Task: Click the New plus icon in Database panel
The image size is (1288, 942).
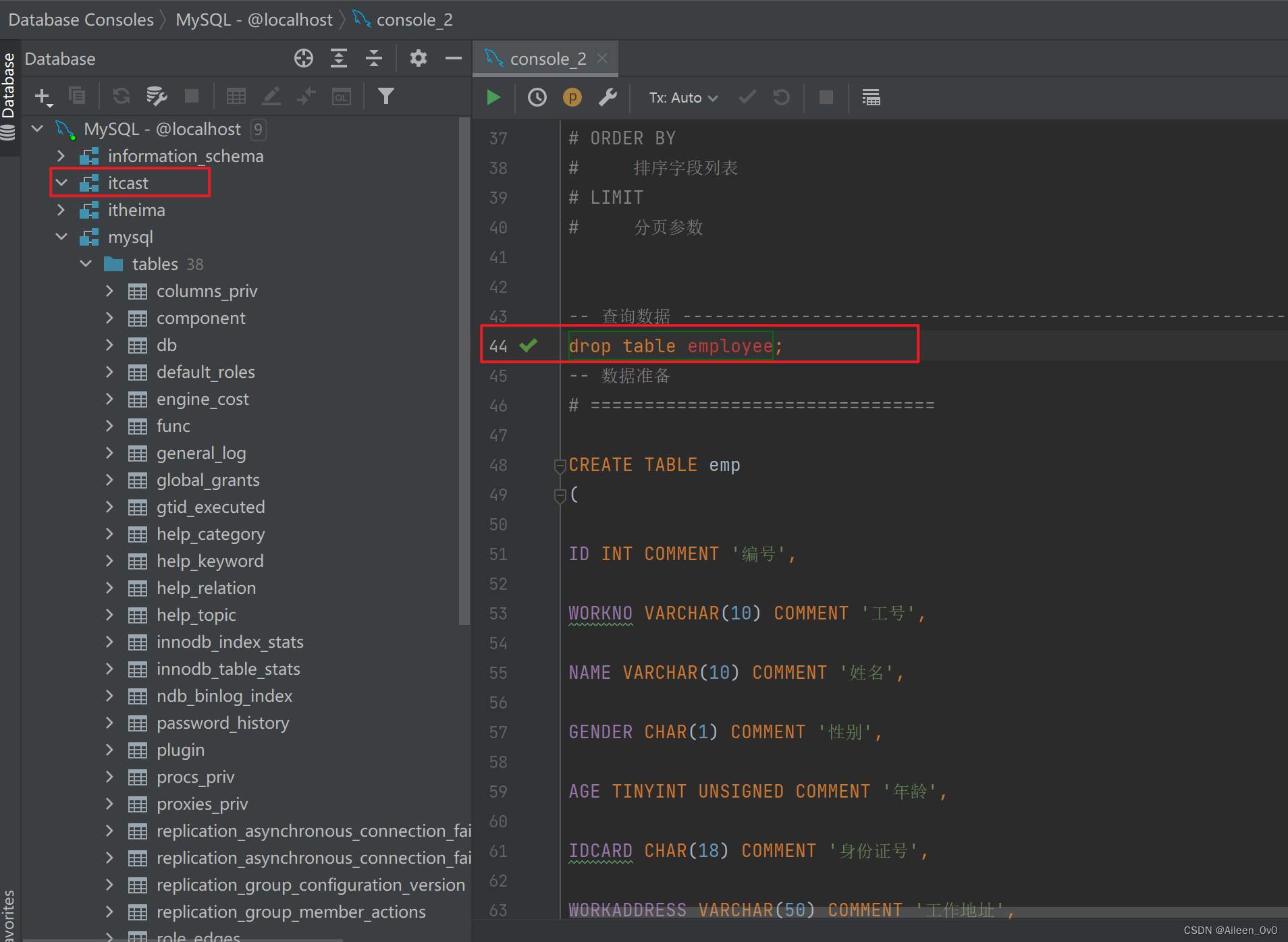Action: coord(43,96)
